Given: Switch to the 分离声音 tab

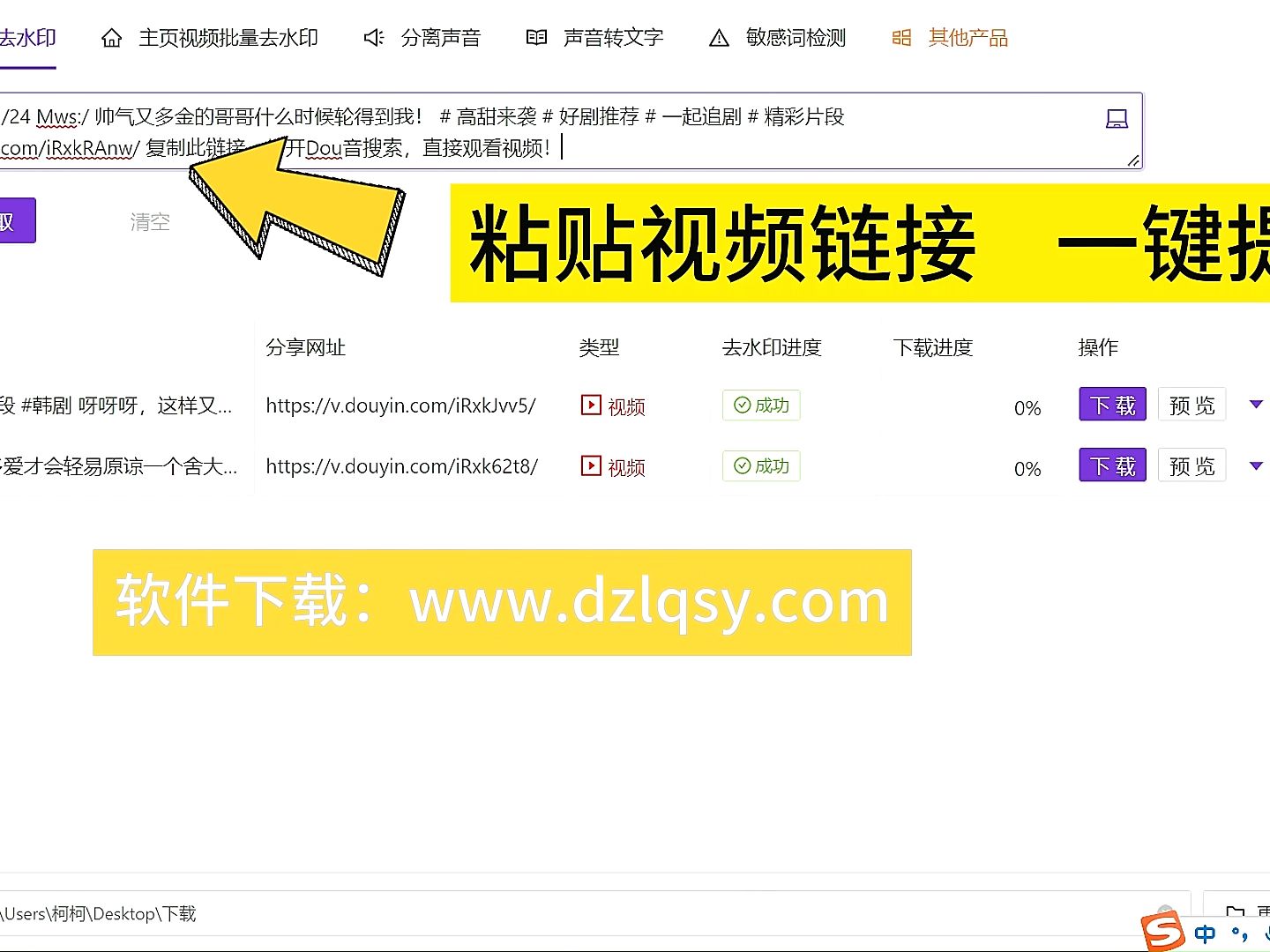Looking at the screenshot, I should coord(422,38).
